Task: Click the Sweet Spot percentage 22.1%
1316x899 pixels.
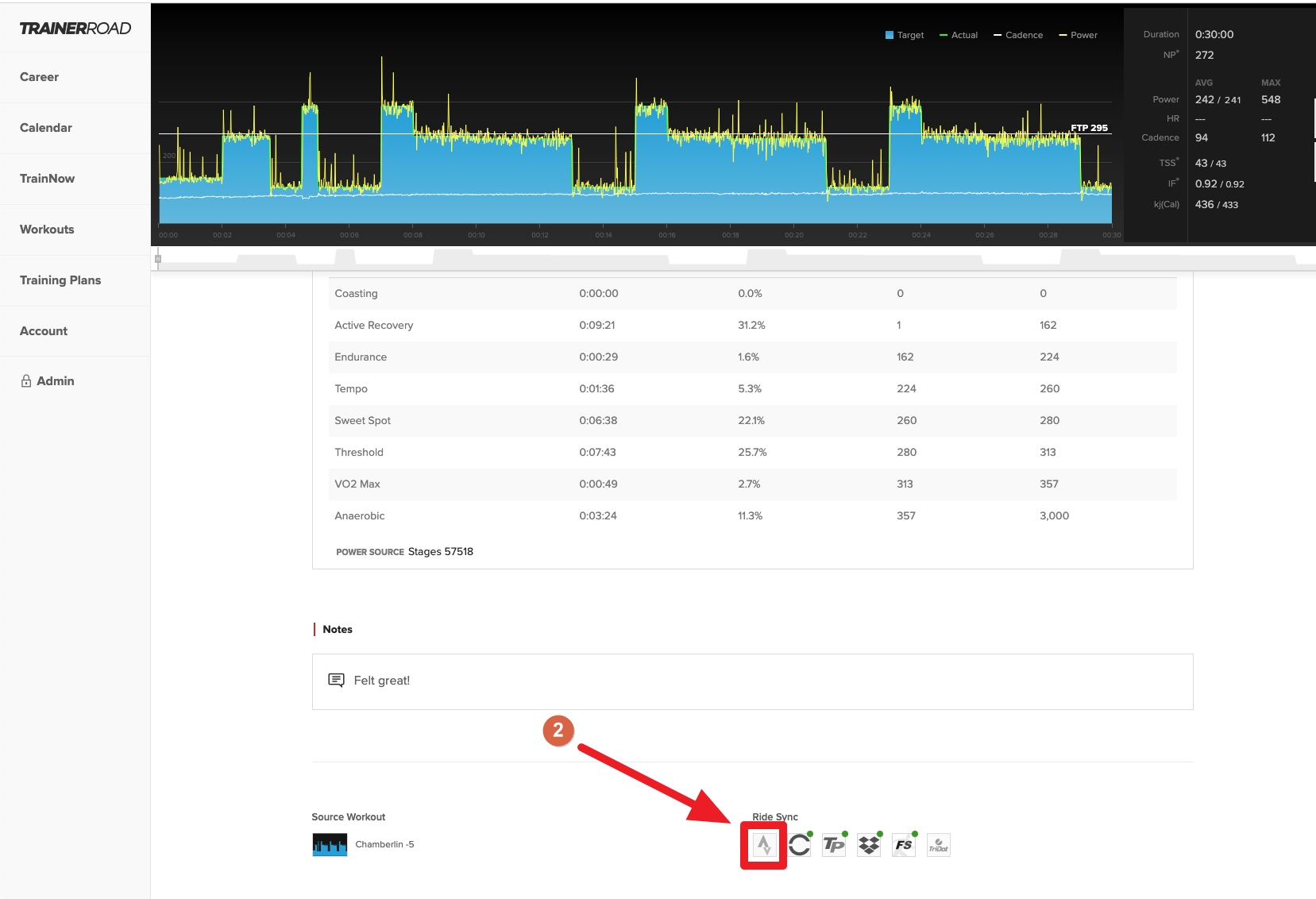Action: click(751, 420)
